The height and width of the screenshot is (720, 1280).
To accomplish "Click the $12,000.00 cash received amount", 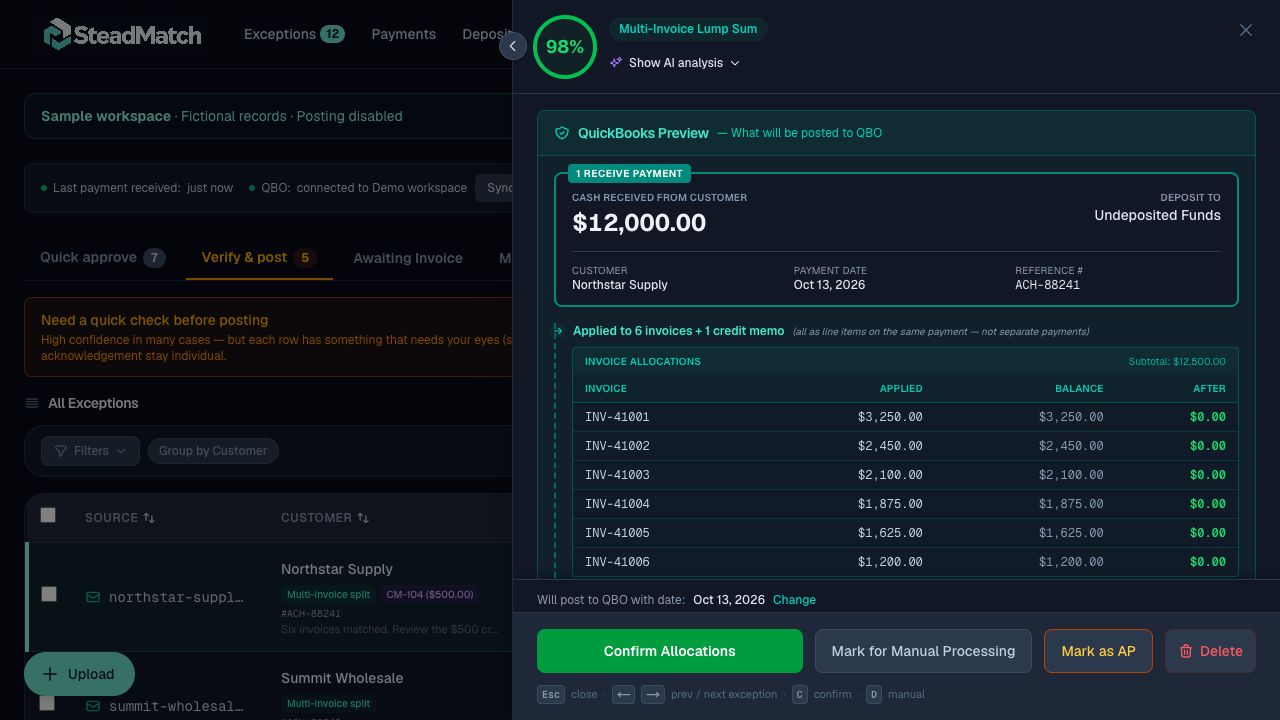I will tap(639, 222).
